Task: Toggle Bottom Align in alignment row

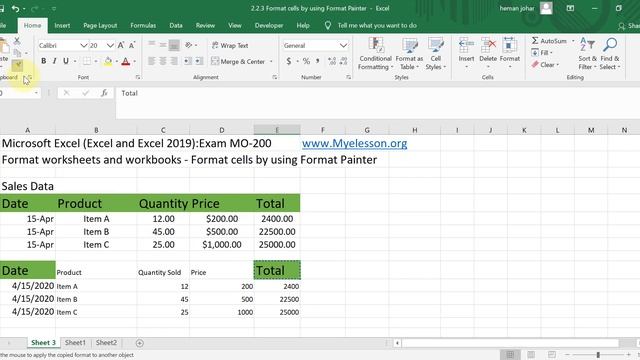Action: tap(174, 45)
